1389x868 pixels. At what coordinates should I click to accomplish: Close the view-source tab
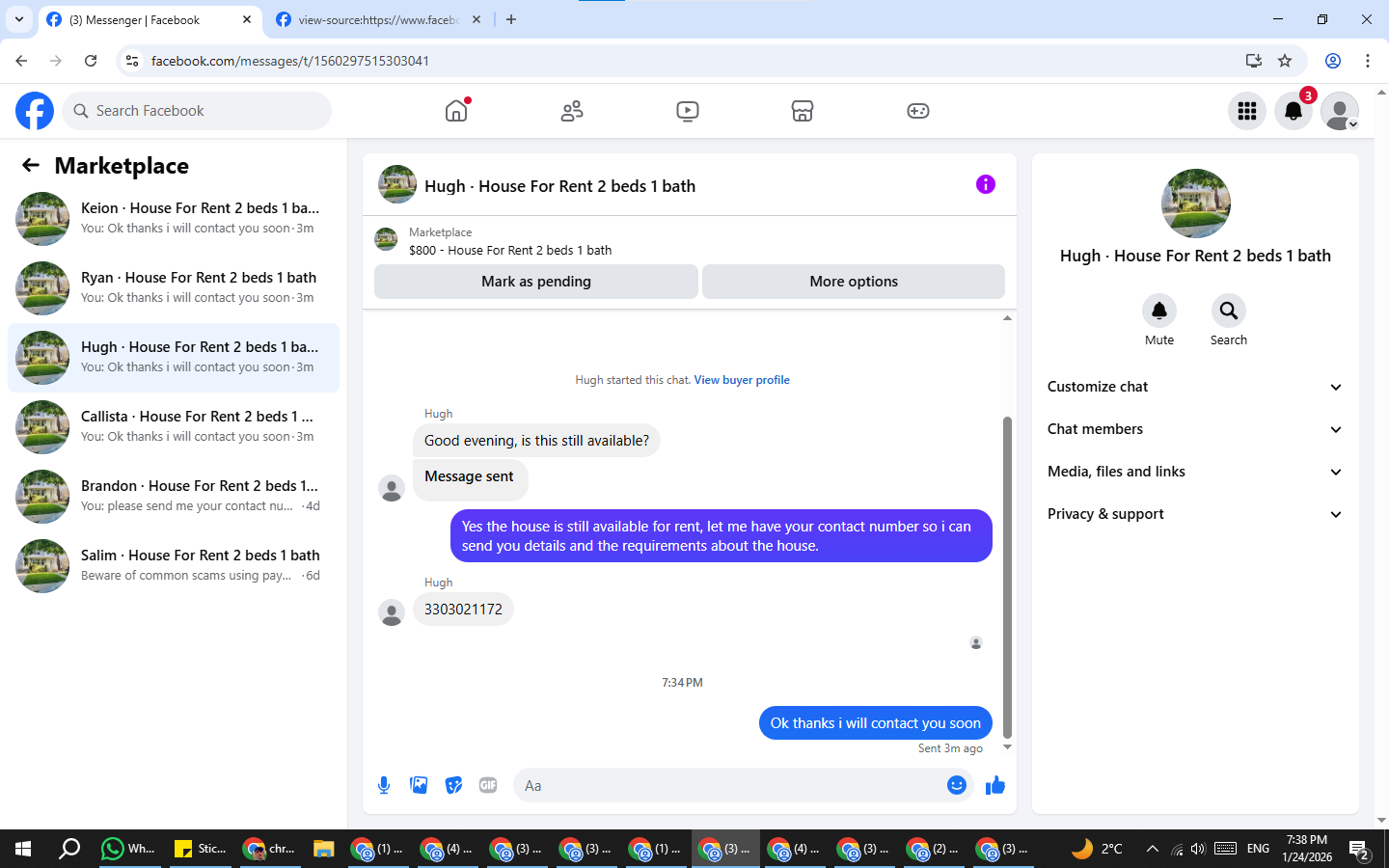(477, 19)
